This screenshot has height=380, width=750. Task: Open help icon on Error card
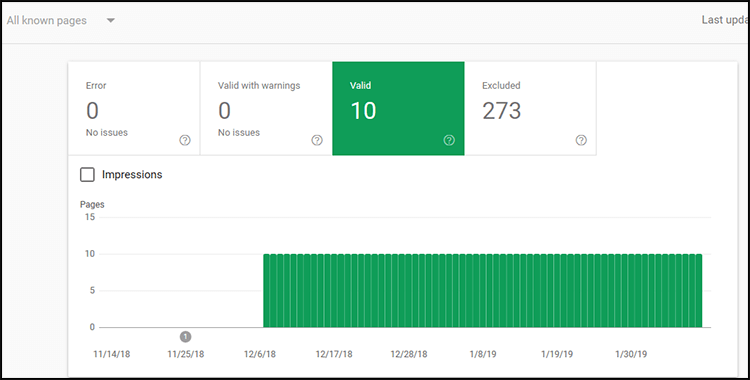[185, 140]
